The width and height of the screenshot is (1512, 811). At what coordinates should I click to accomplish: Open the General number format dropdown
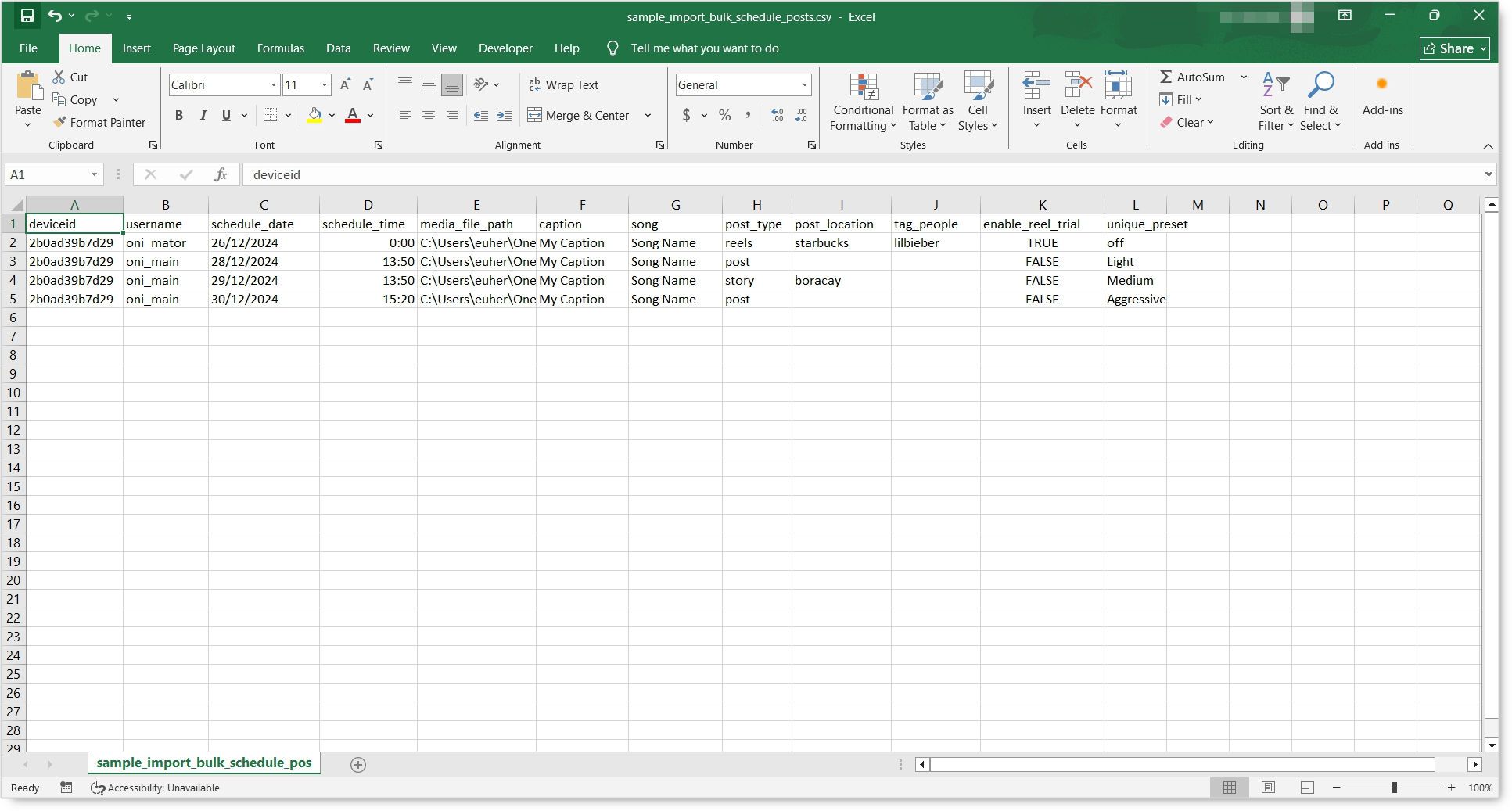click(804, 84)
